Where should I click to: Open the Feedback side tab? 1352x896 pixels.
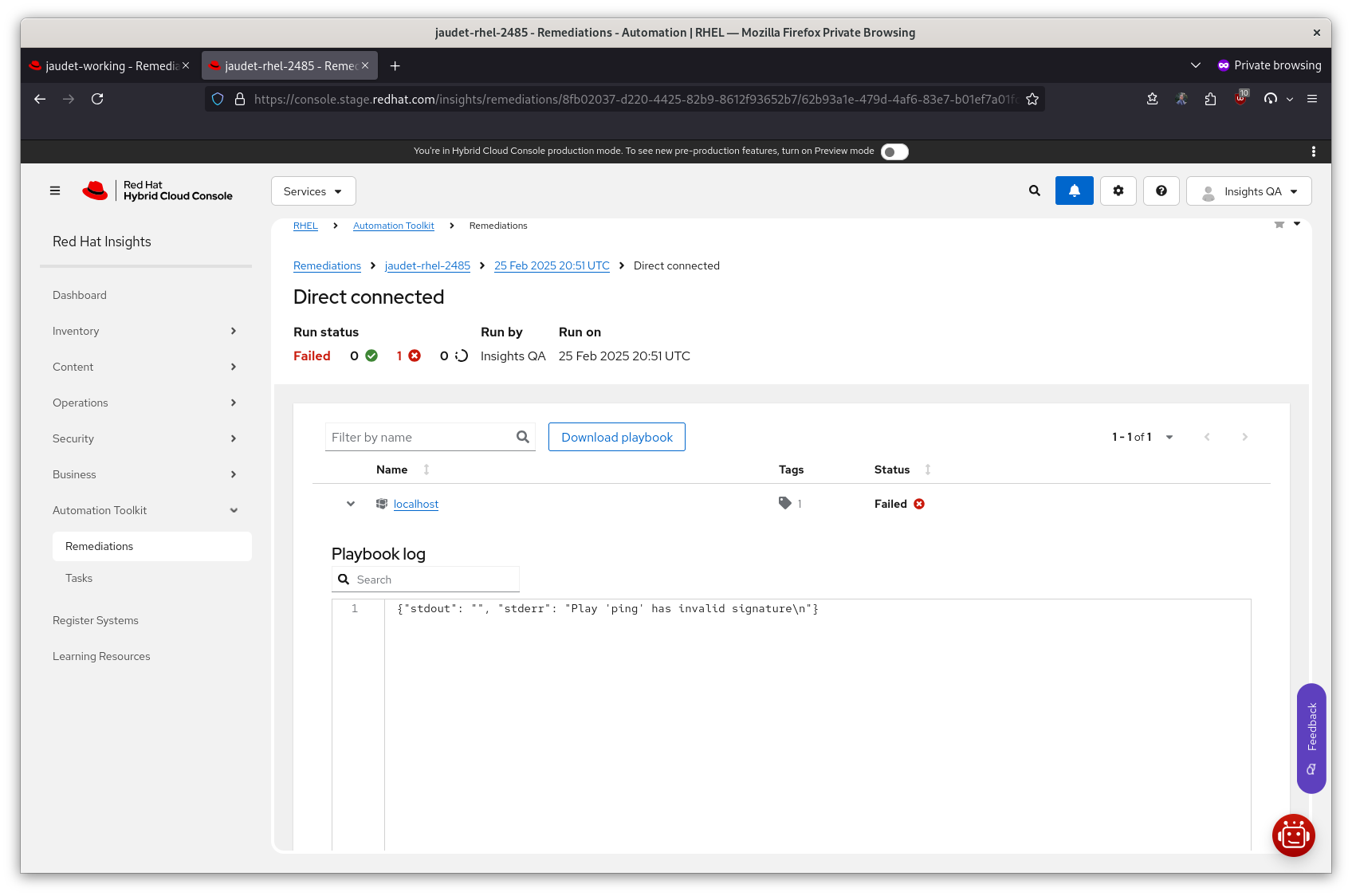click(1311, 738)
